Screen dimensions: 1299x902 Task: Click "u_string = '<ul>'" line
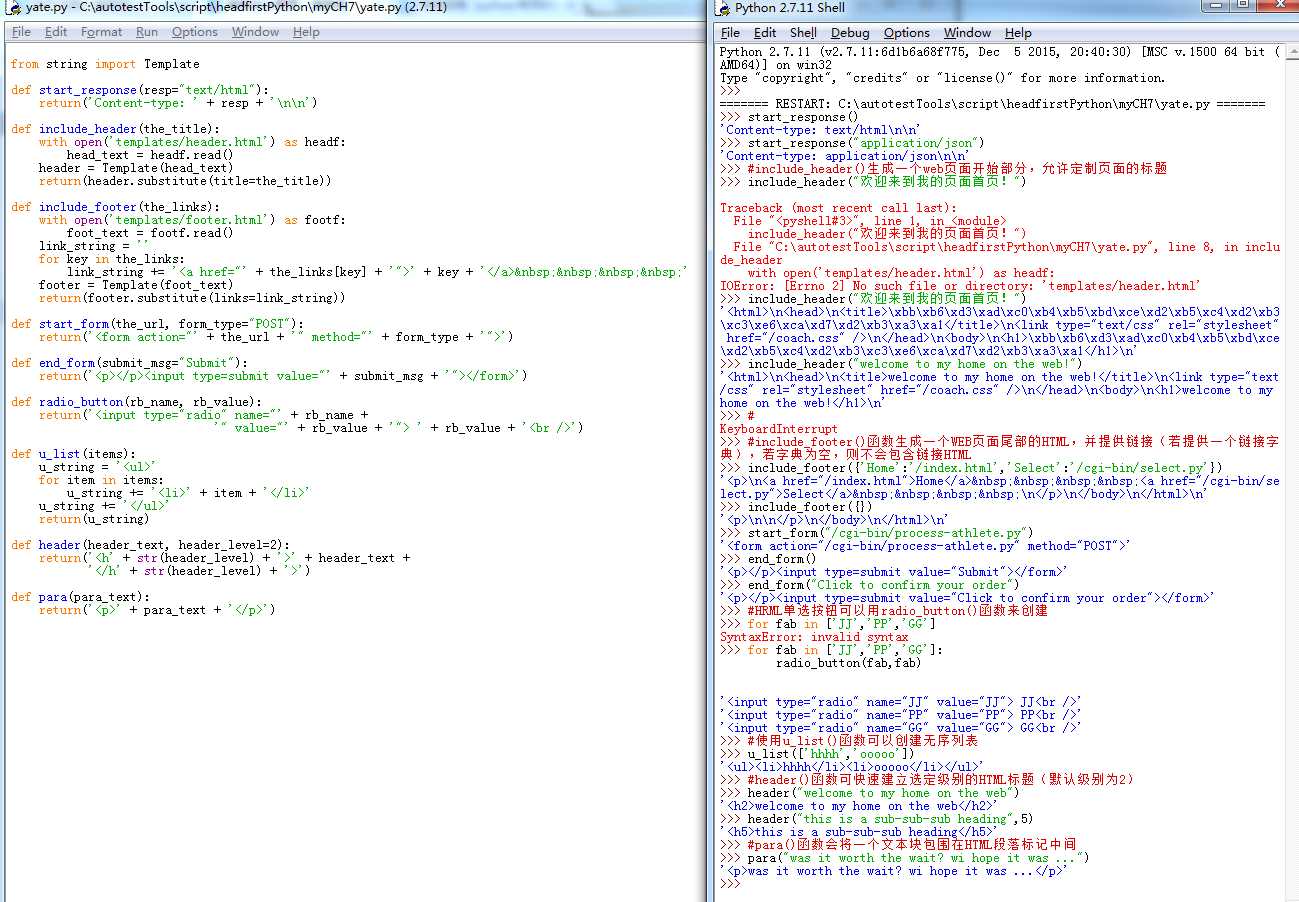[98, 467]
